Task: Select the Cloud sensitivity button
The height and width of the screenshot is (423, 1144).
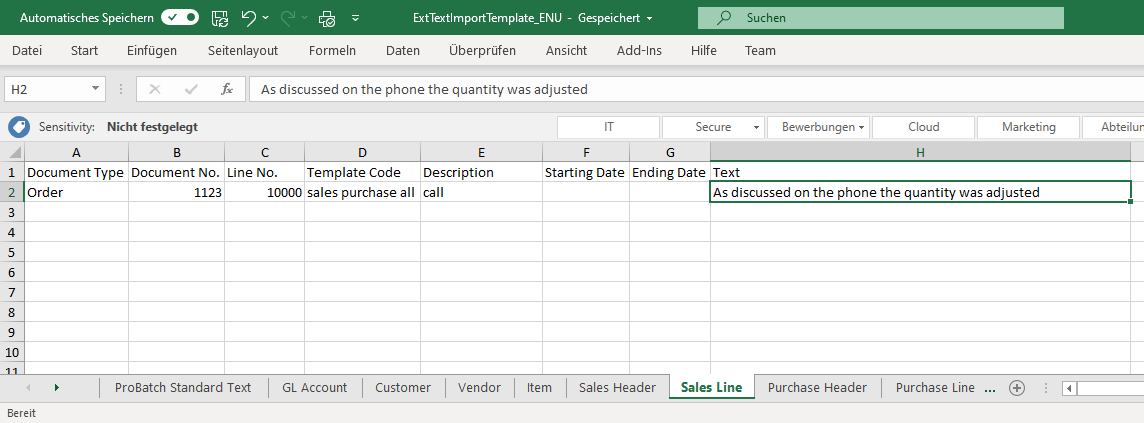Action: (924, 127)
